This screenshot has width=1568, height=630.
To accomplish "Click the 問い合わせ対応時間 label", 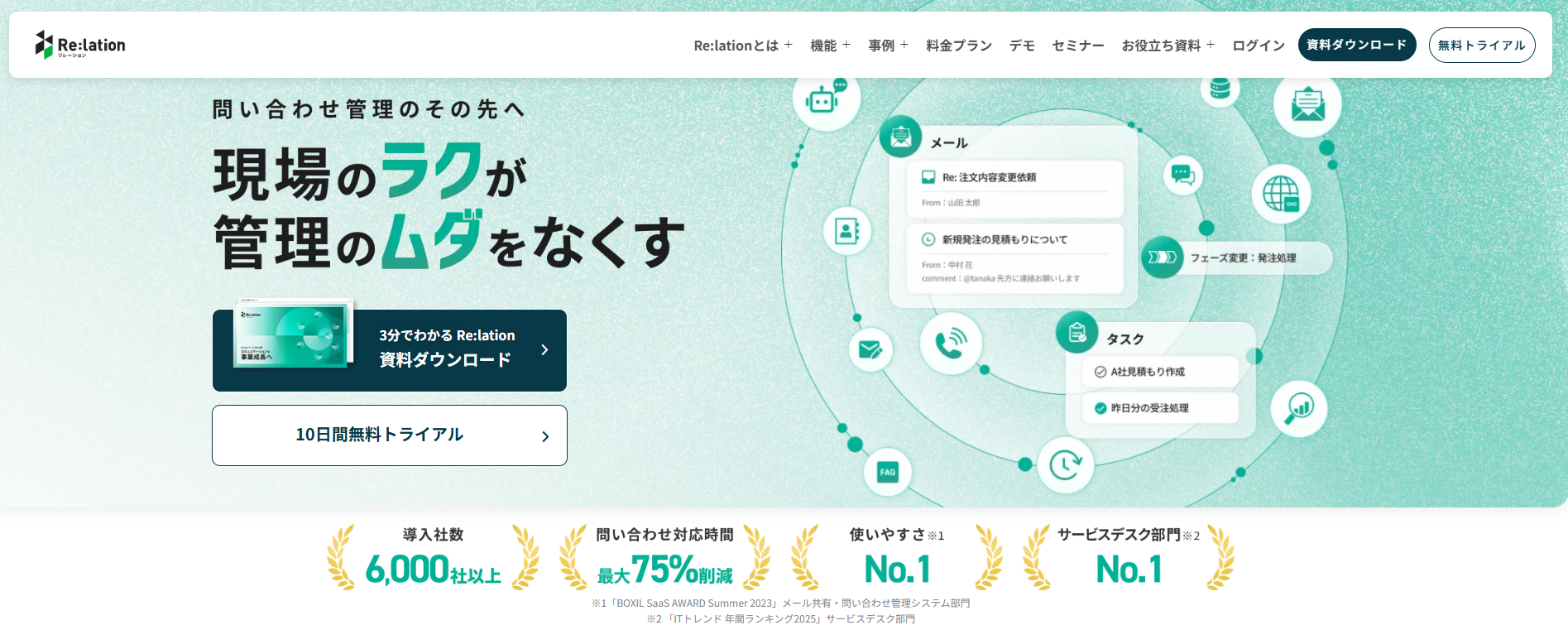I will (665, 535).
